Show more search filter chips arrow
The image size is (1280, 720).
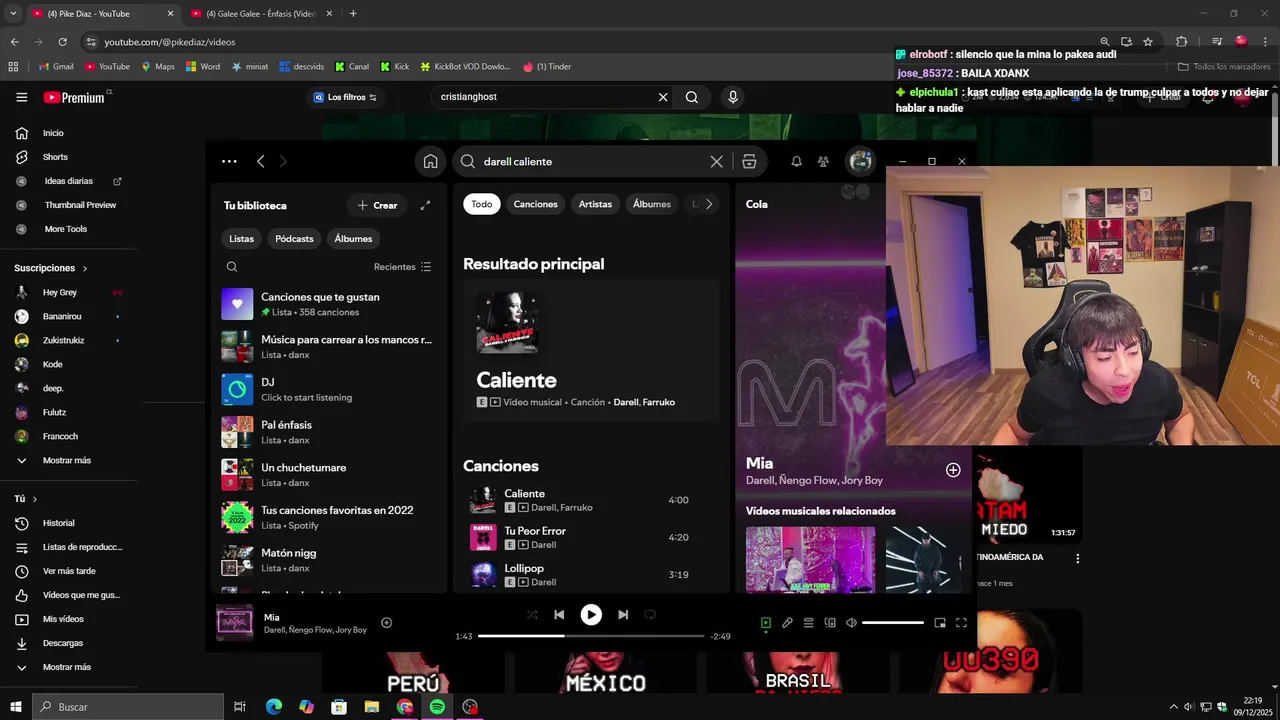coord(709,204)
